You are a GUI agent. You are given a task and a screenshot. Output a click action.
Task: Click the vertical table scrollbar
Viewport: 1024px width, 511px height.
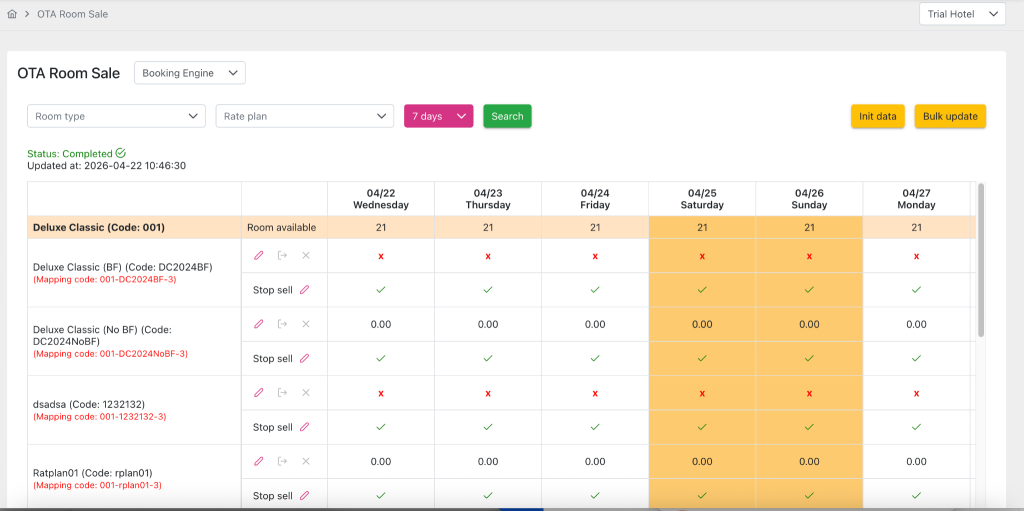coord(981,260)
